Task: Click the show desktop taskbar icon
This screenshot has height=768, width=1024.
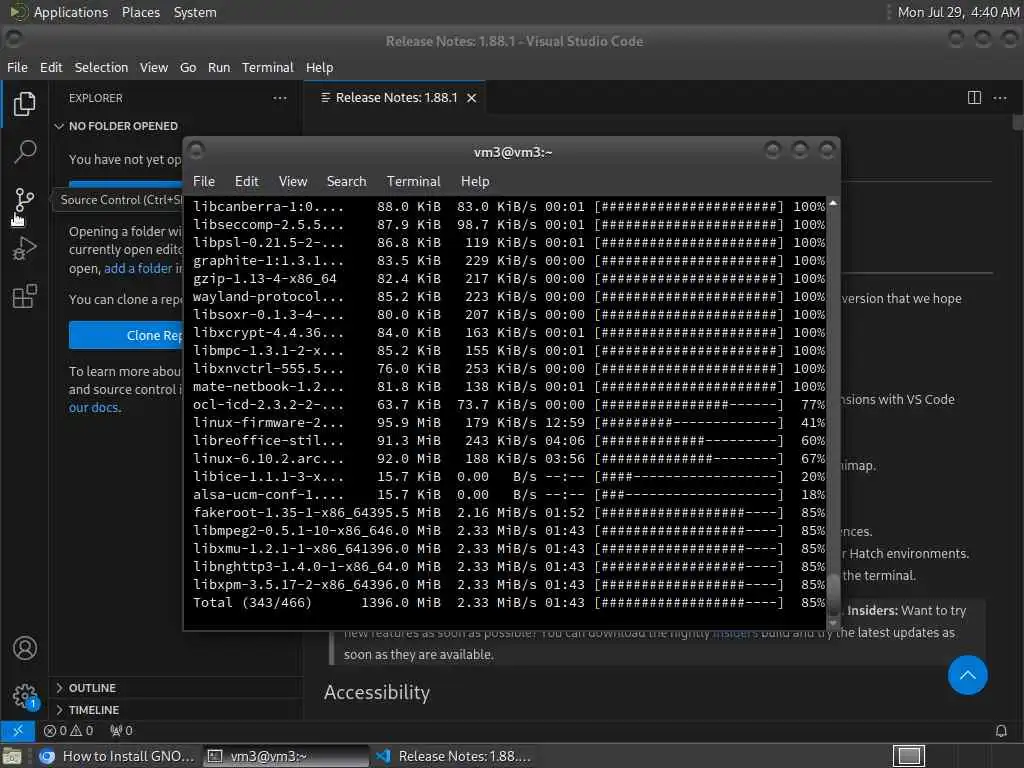Action: (x=12, y=756)
